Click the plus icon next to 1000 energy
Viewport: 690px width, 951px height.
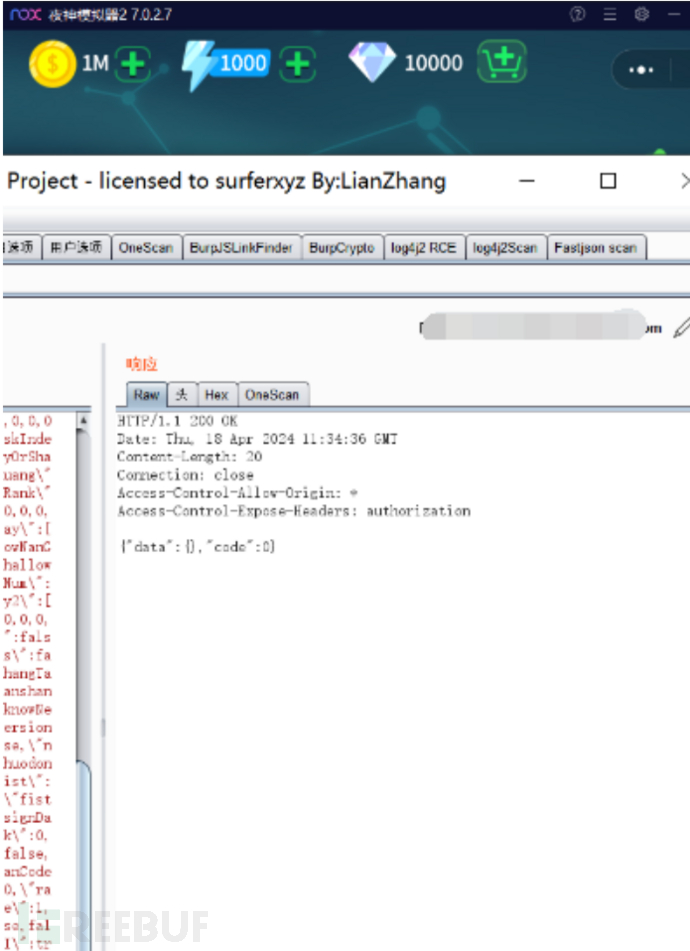[296, 65]
